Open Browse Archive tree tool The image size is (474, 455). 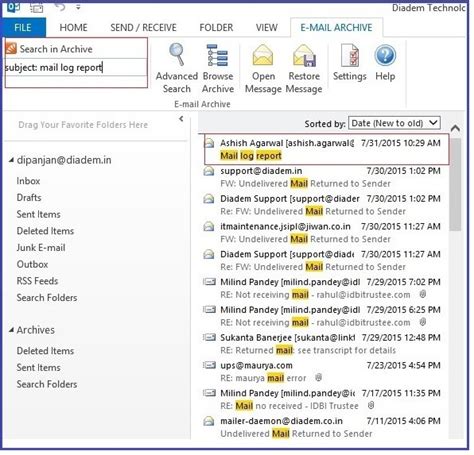[218, 68]
